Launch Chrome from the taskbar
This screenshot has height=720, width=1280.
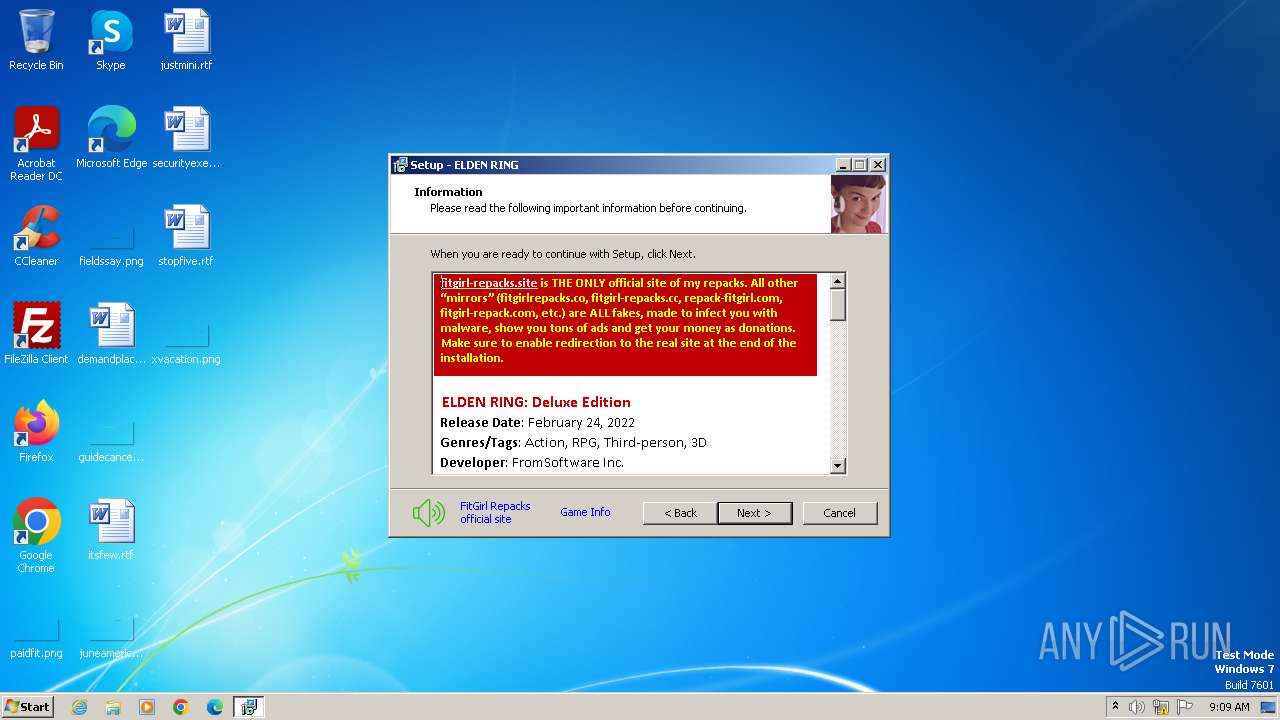(181, 707)
